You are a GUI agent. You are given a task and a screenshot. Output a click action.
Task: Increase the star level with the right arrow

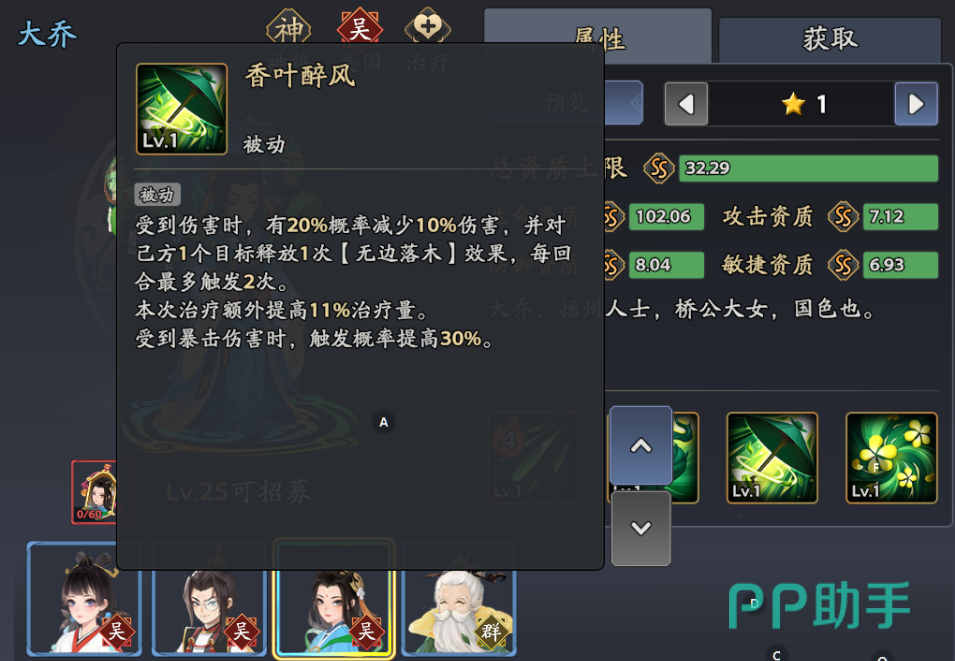coord(916,104)
